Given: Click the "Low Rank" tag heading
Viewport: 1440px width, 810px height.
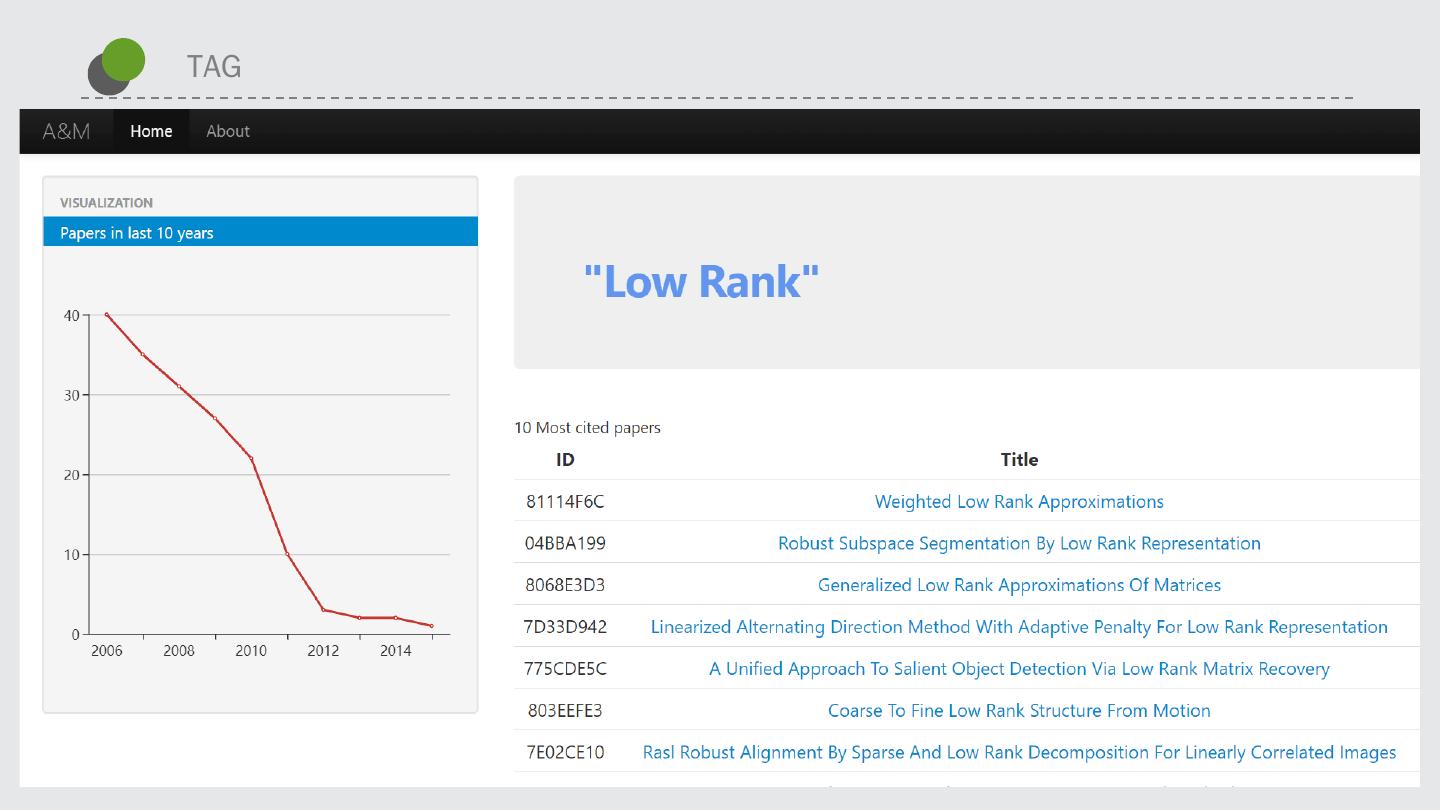Looking at the screenshot, I should tap(701, 281).
